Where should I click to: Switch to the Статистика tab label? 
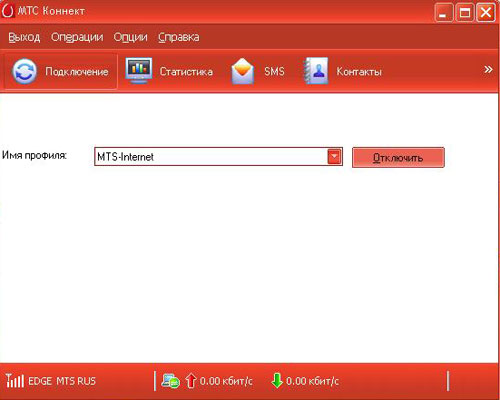(x=186, y=71)
